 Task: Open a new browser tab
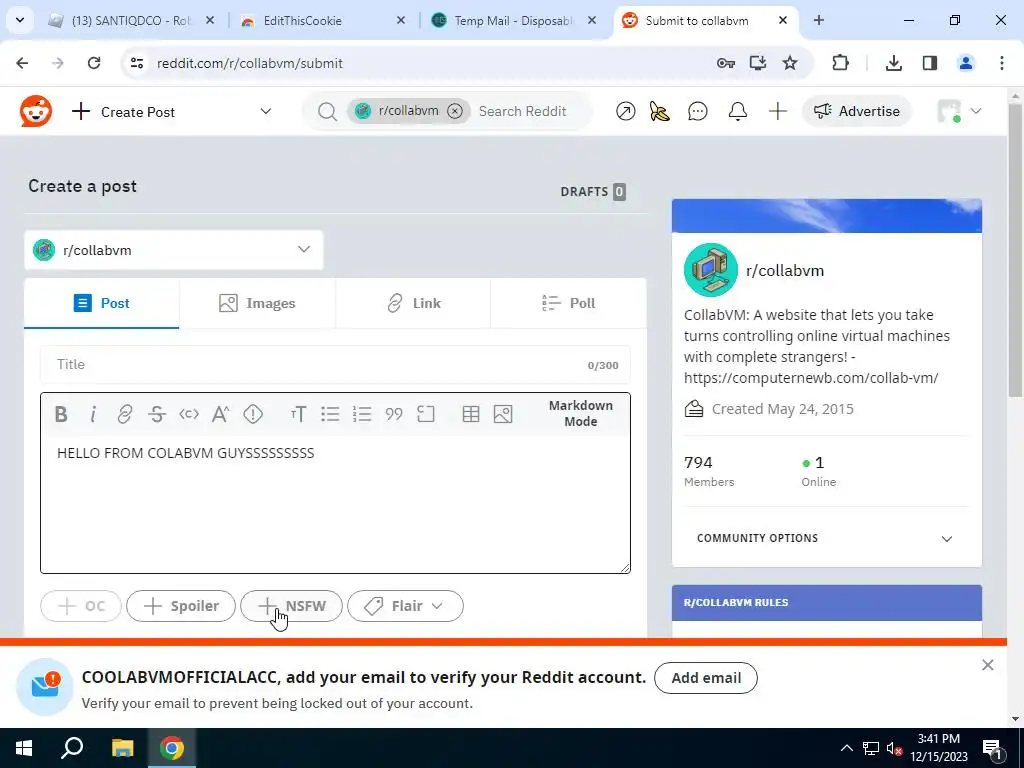819,21
